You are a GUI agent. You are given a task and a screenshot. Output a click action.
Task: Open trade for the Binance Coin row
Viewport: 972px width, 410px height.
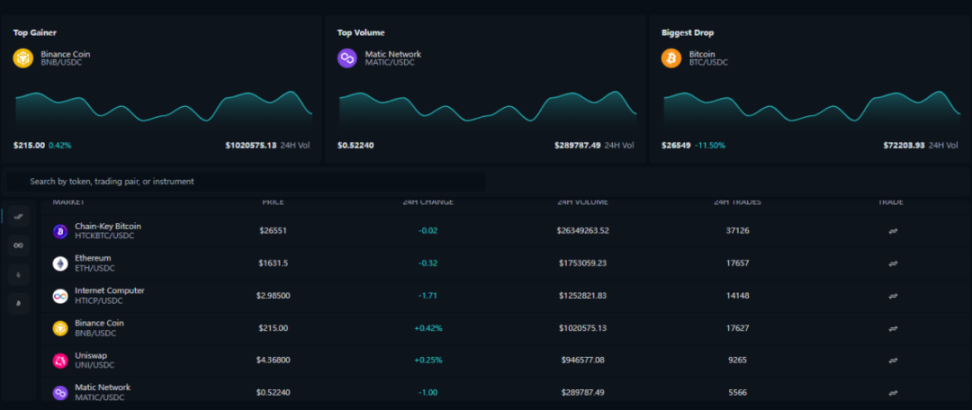point(893,328)
